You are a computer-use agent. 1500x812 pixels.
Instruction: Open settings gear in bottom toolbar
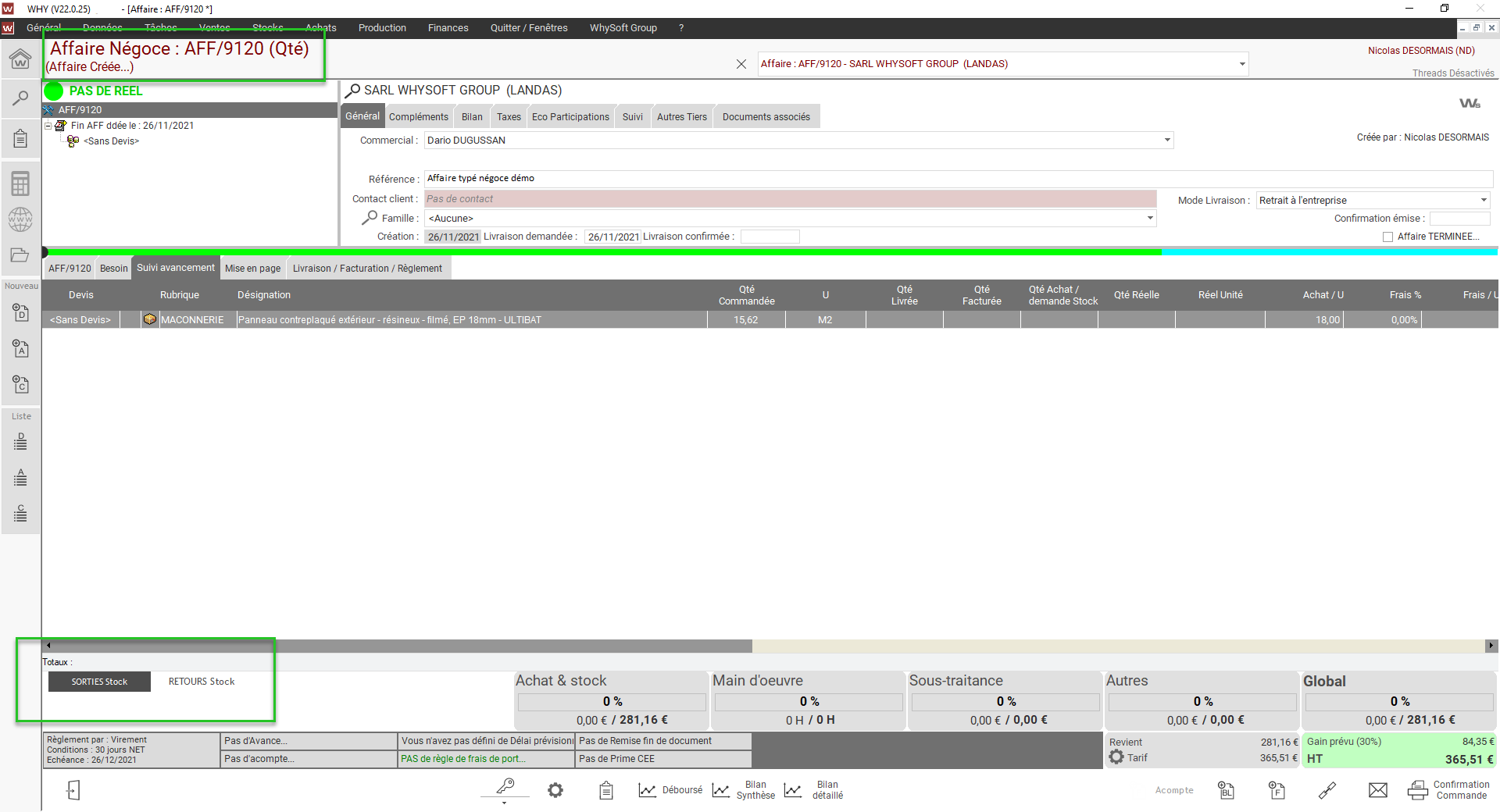(555, 790)
